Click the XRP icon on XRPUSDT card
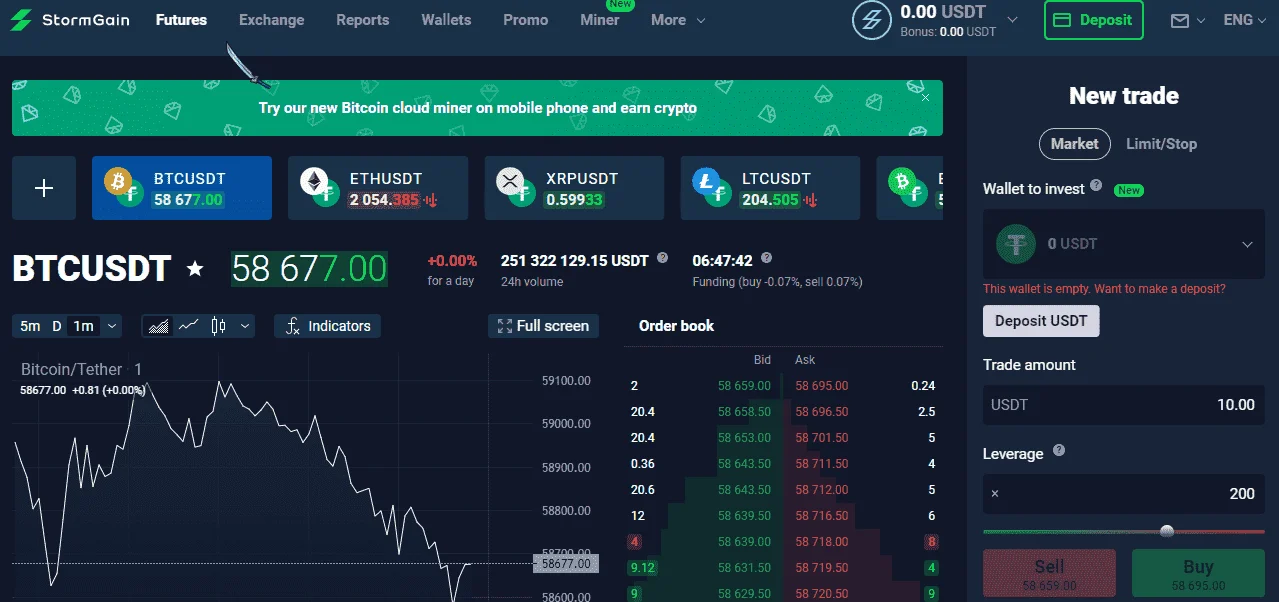The width and height of the screenshot is (1279, 602). [x=511, y=181]
